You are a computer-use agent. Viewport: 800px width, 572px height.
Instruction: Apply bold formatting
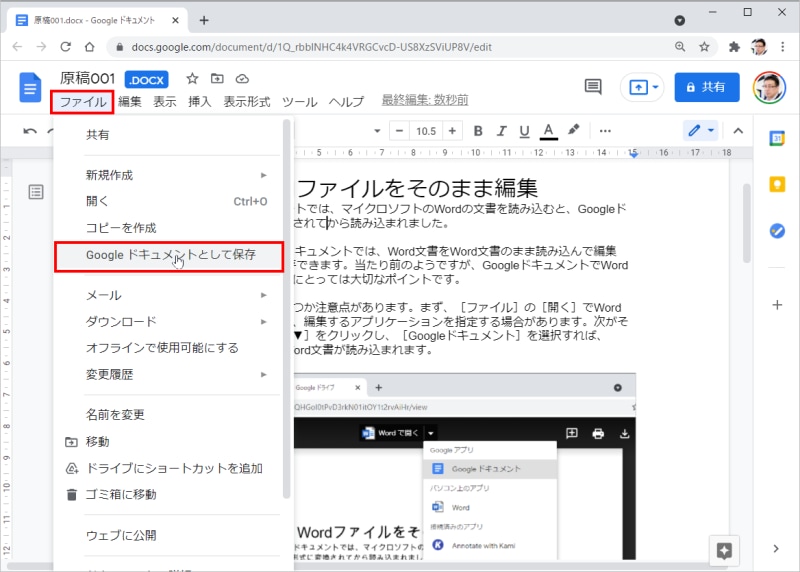tap(478, 131)
